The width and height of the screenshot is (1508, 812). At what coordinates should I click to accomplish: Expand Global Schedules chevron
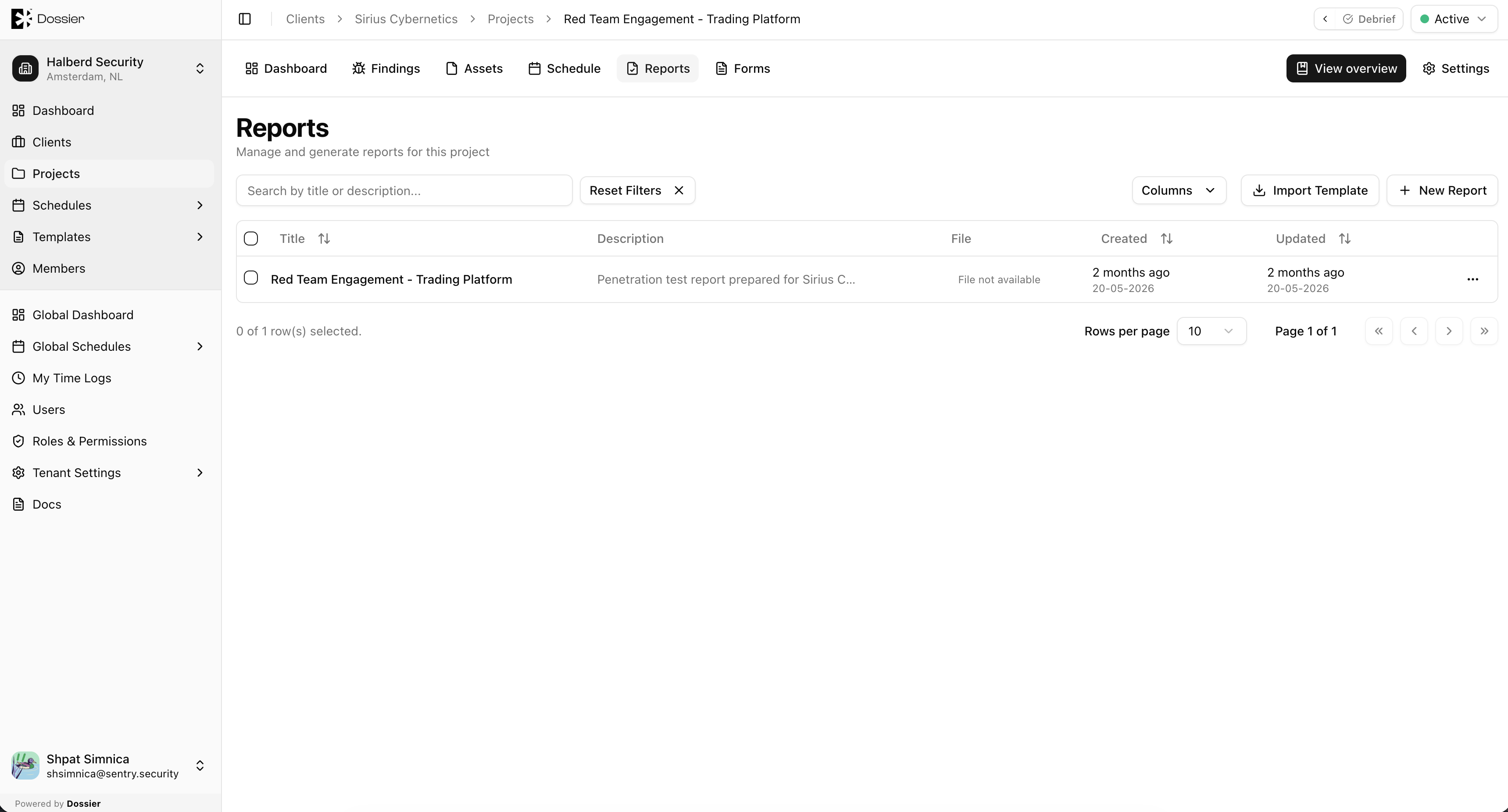coord(200,346)
